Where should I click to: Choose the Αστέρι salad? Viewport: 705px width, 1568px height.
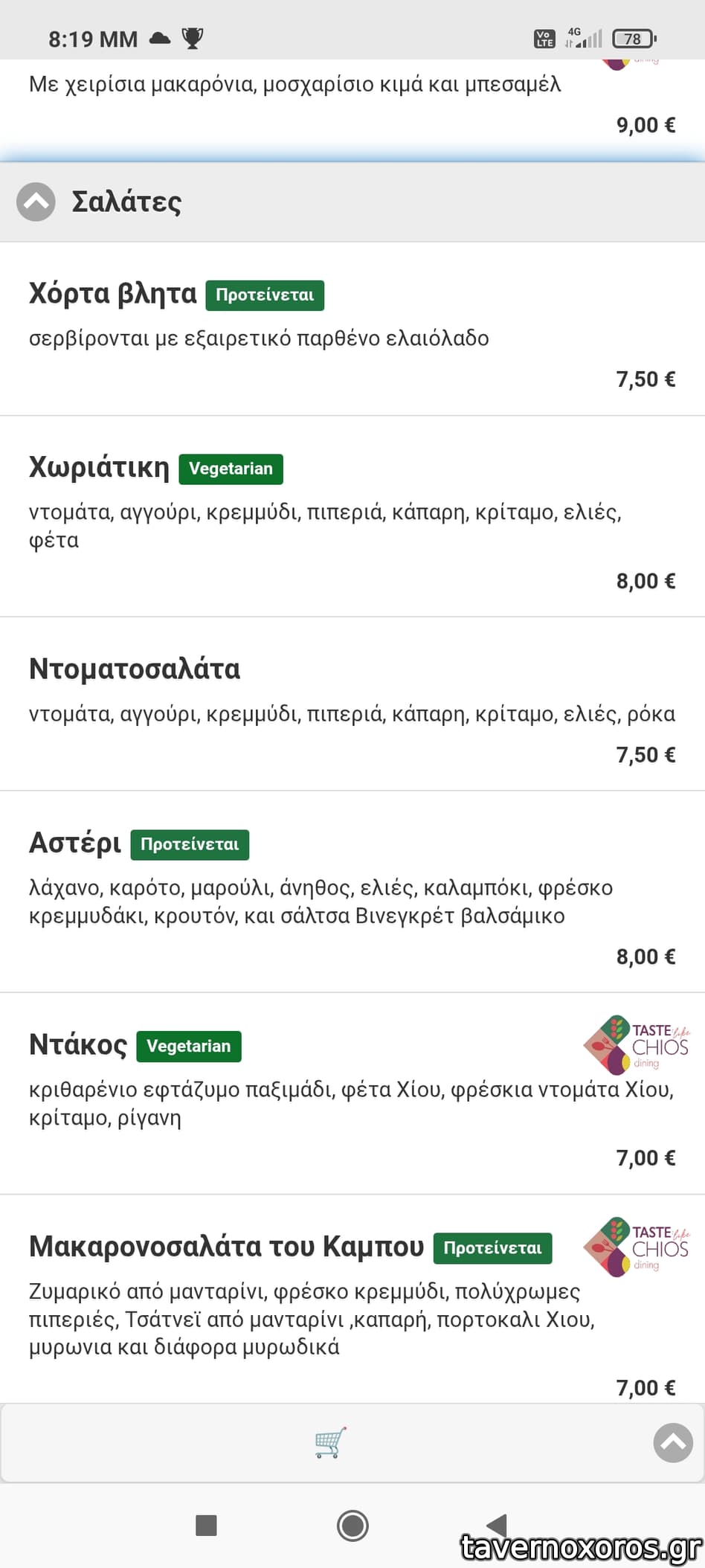coord(75,844)
